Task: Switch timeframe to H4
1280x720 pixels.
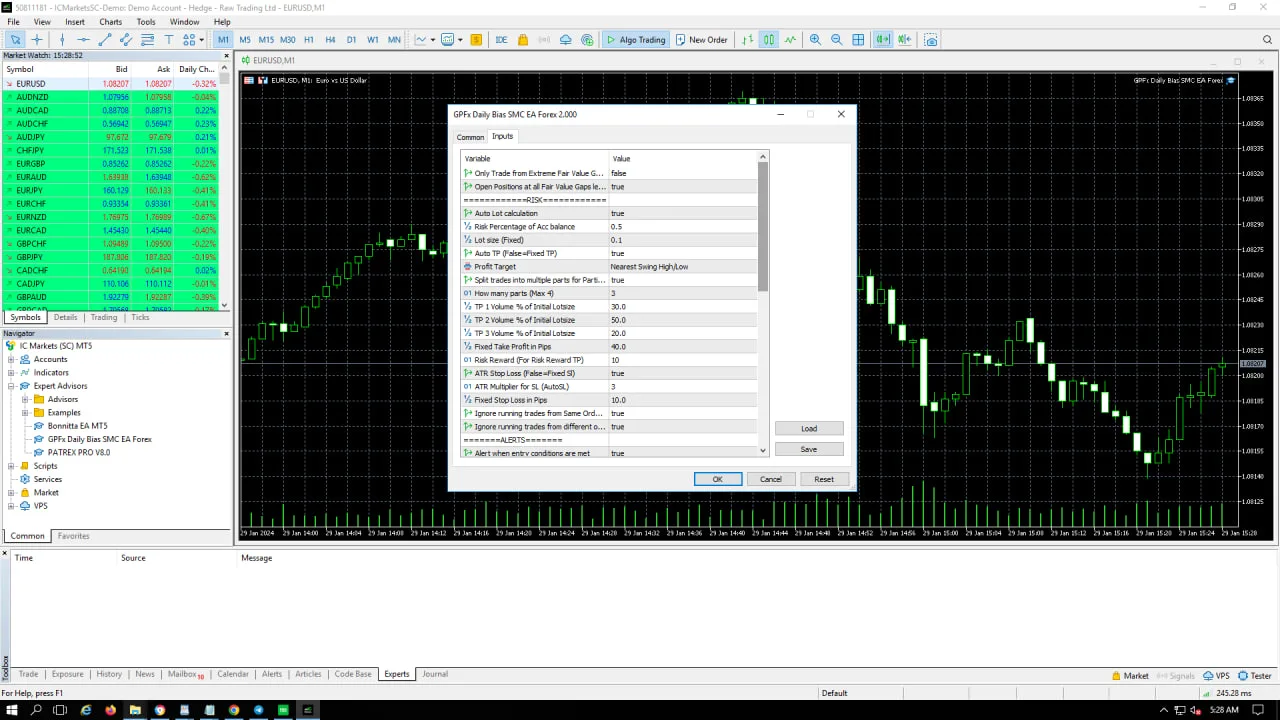Action: [x=330, y=40]
